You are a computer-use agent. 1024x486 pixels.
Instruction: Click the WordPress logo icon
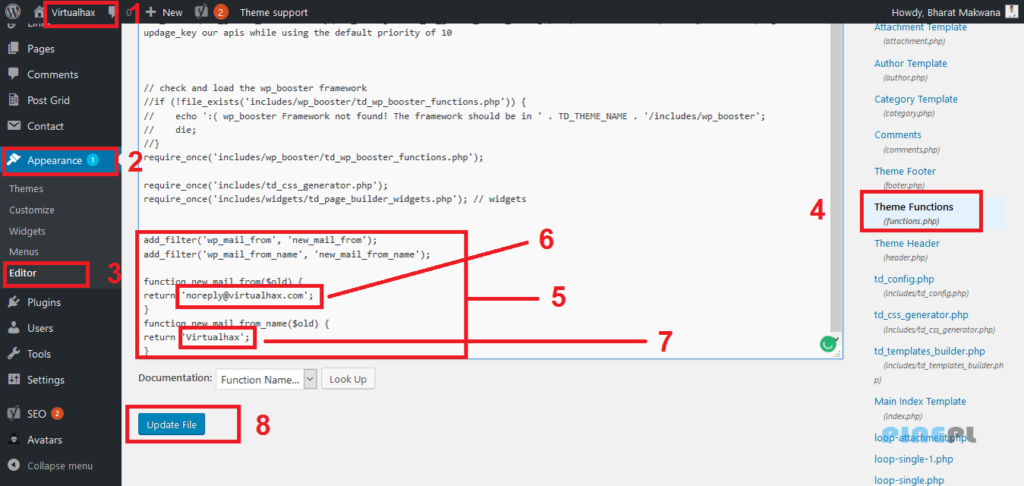click(x=14, y=12)
